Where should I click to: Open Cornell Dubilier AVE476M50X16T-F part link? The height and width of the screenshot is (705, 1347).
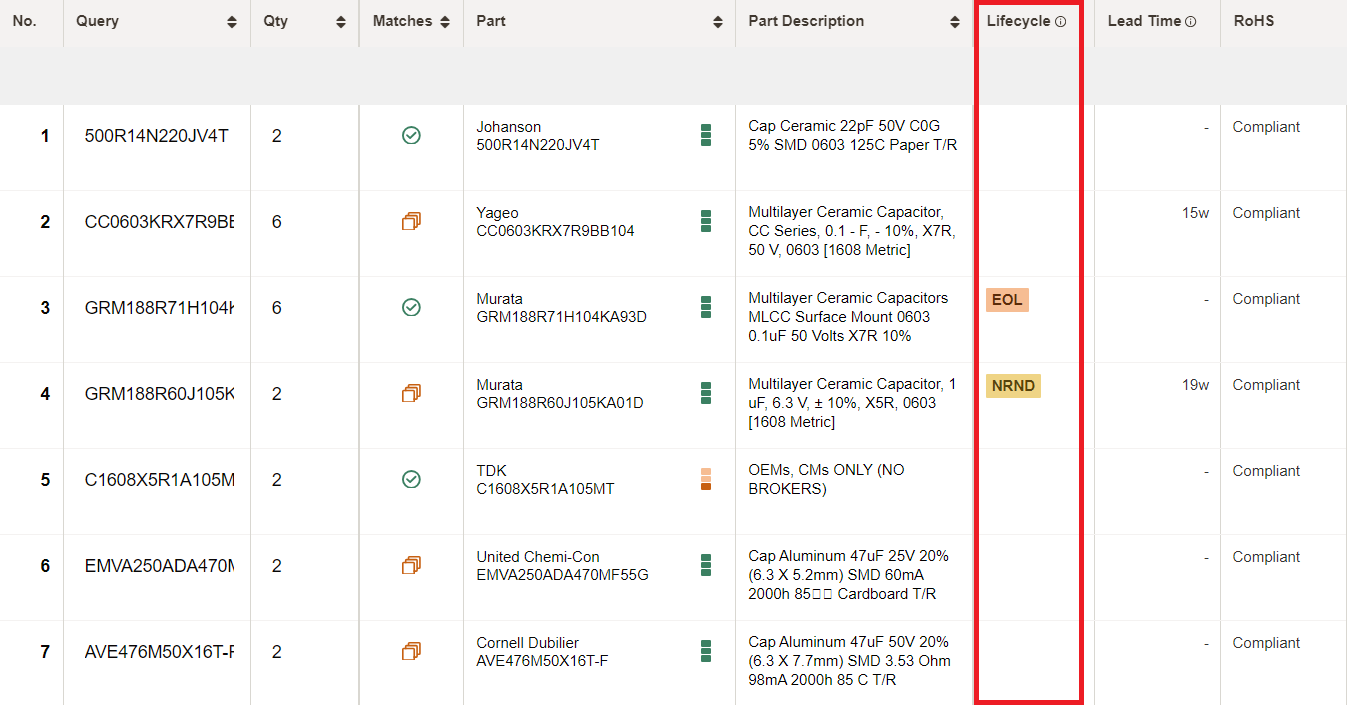[542, 652]
